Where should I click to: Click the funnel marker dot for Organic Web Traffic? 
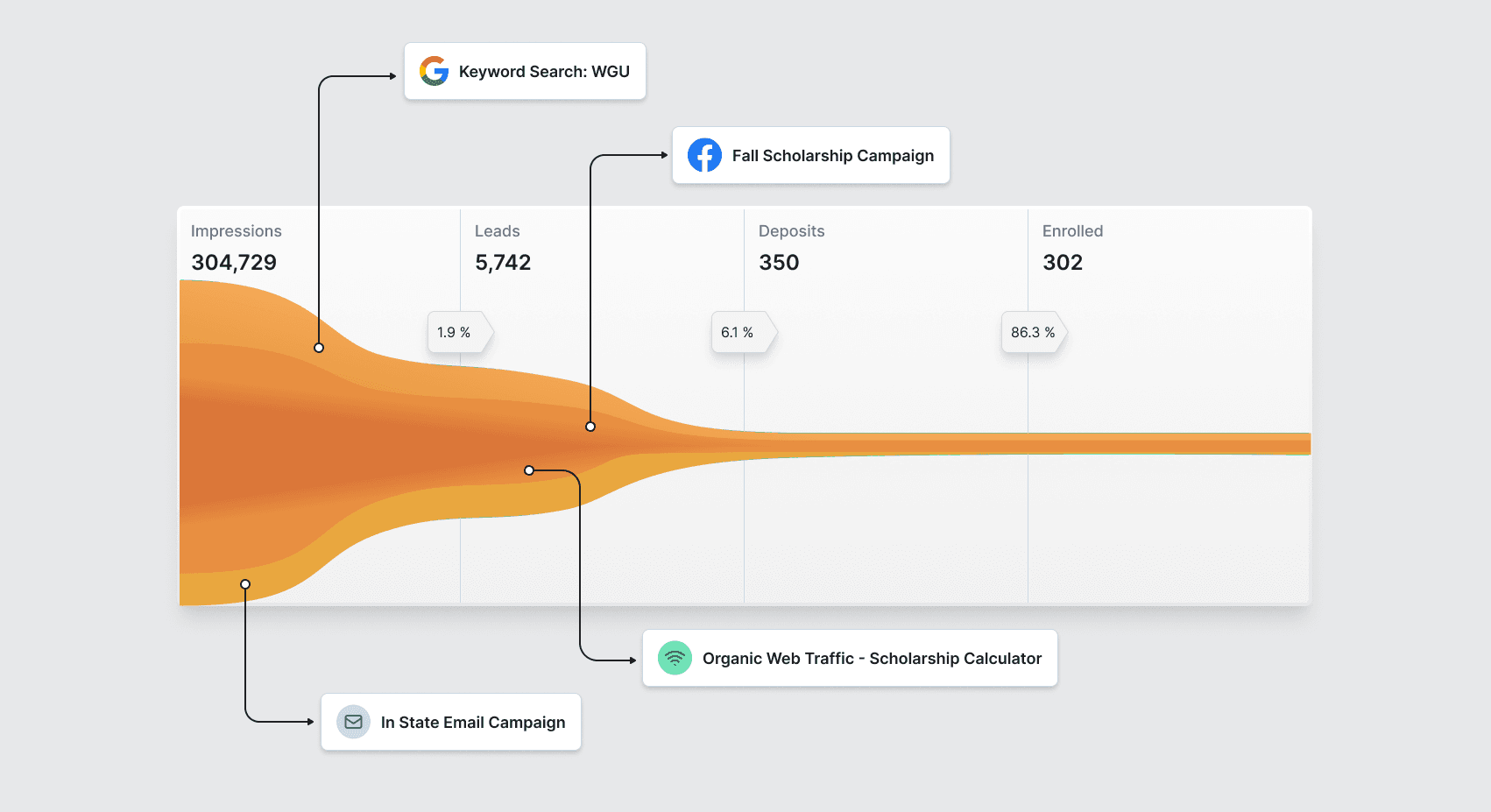tap(529, 470)
